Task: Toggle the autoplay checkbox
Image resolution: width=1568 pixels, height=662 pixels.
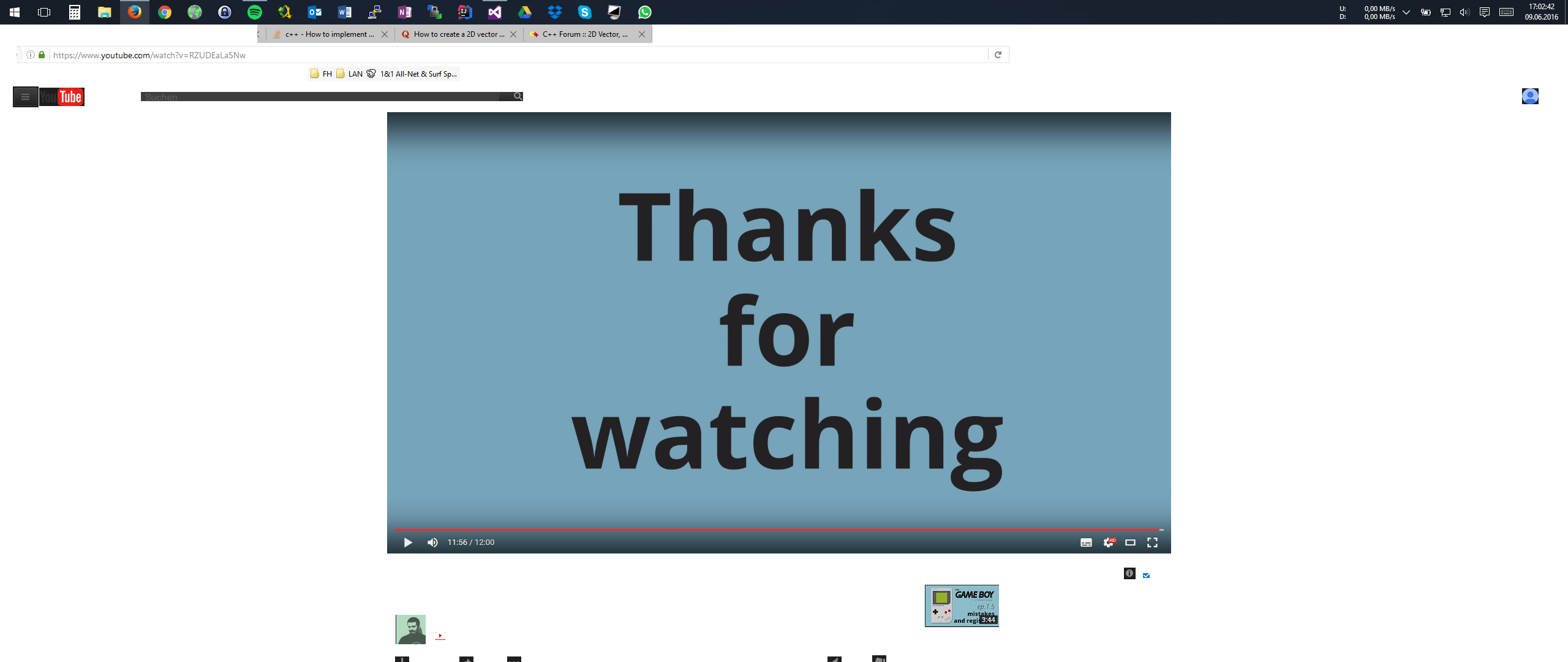Action: [x=1146, y=575]
